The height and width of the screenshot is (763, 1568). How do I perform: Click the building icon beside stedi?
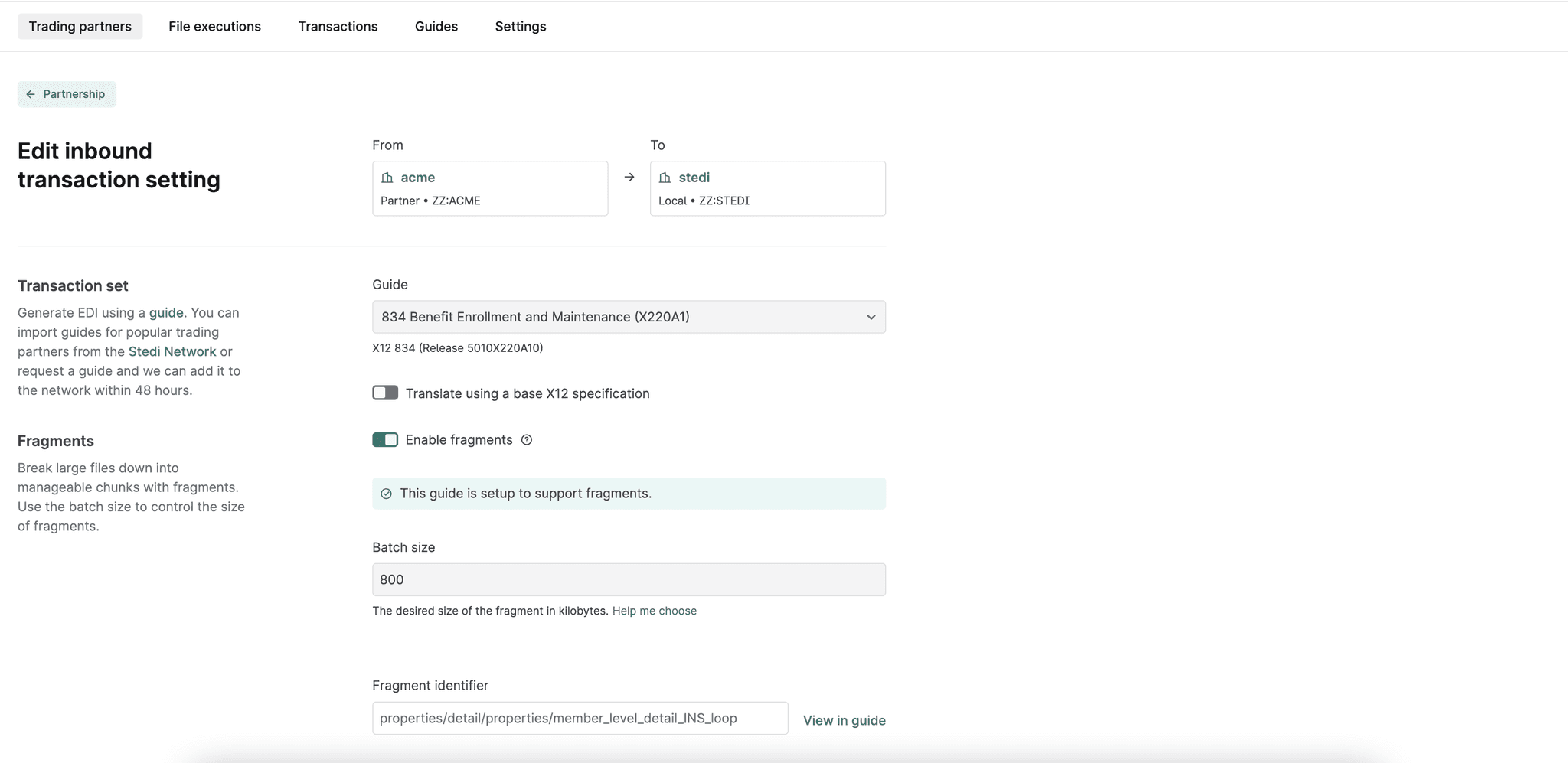665,177
